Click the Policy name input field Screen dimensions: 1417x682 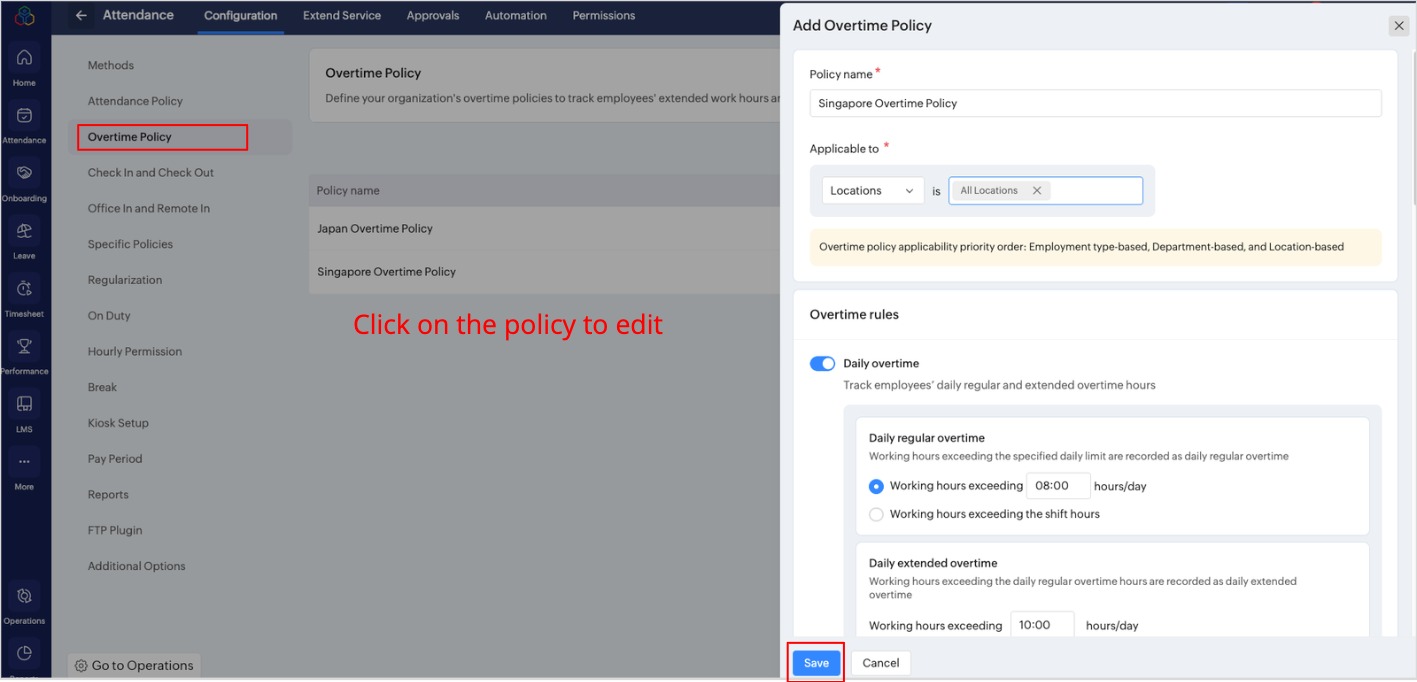pyautogui.click(x=1095, y=103)
